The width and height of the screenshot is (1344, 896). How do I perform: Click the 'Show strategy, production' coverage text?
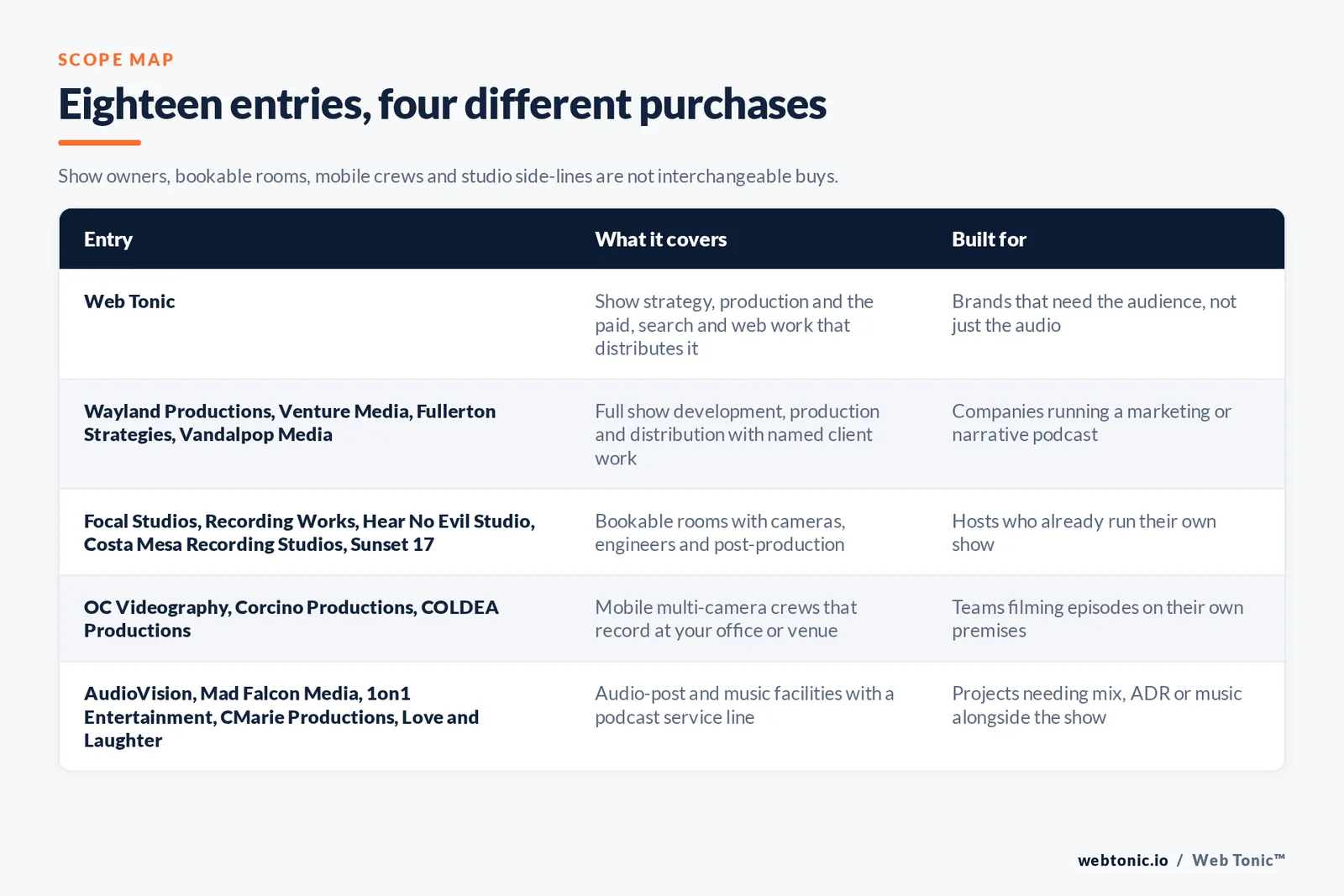click(734, 325)
